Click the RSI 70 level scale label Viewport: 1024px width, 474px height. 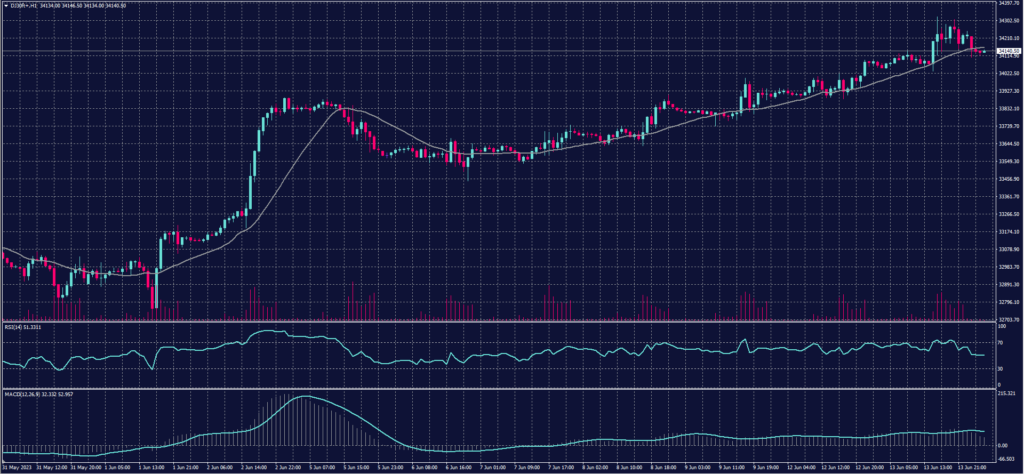pyautogui.click(x=1000, y=343)
